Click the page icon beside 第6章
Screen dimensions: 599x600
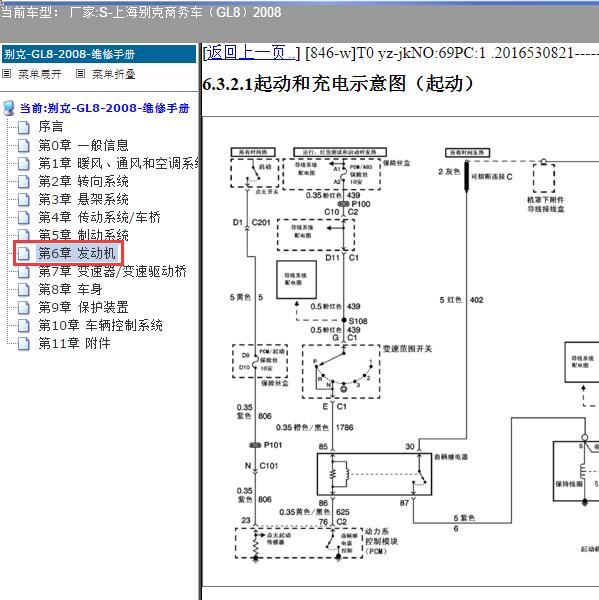tap(24, 253)
